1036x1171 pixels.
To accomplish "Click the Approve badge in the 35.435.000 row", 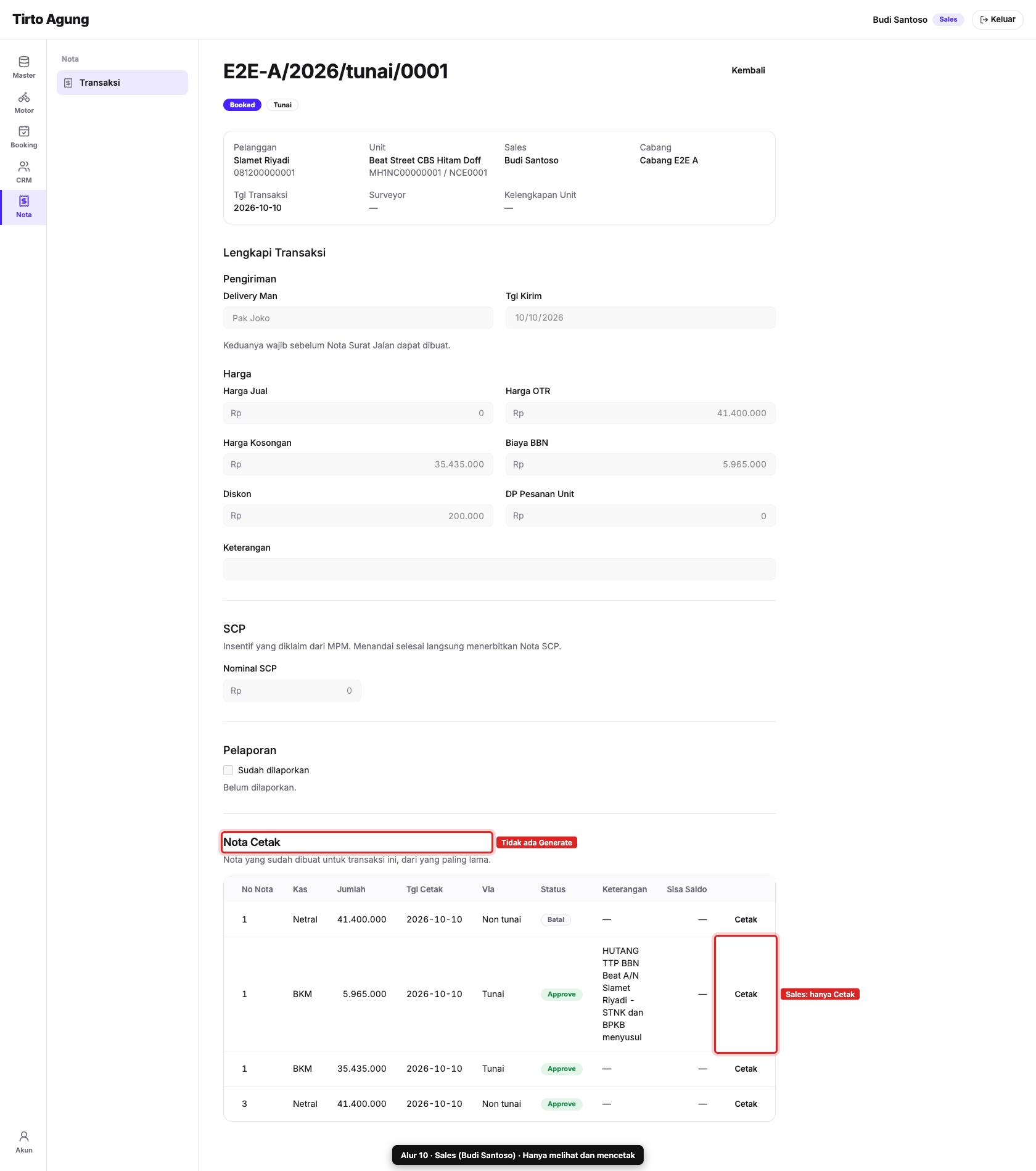I will coord(561,1069).
